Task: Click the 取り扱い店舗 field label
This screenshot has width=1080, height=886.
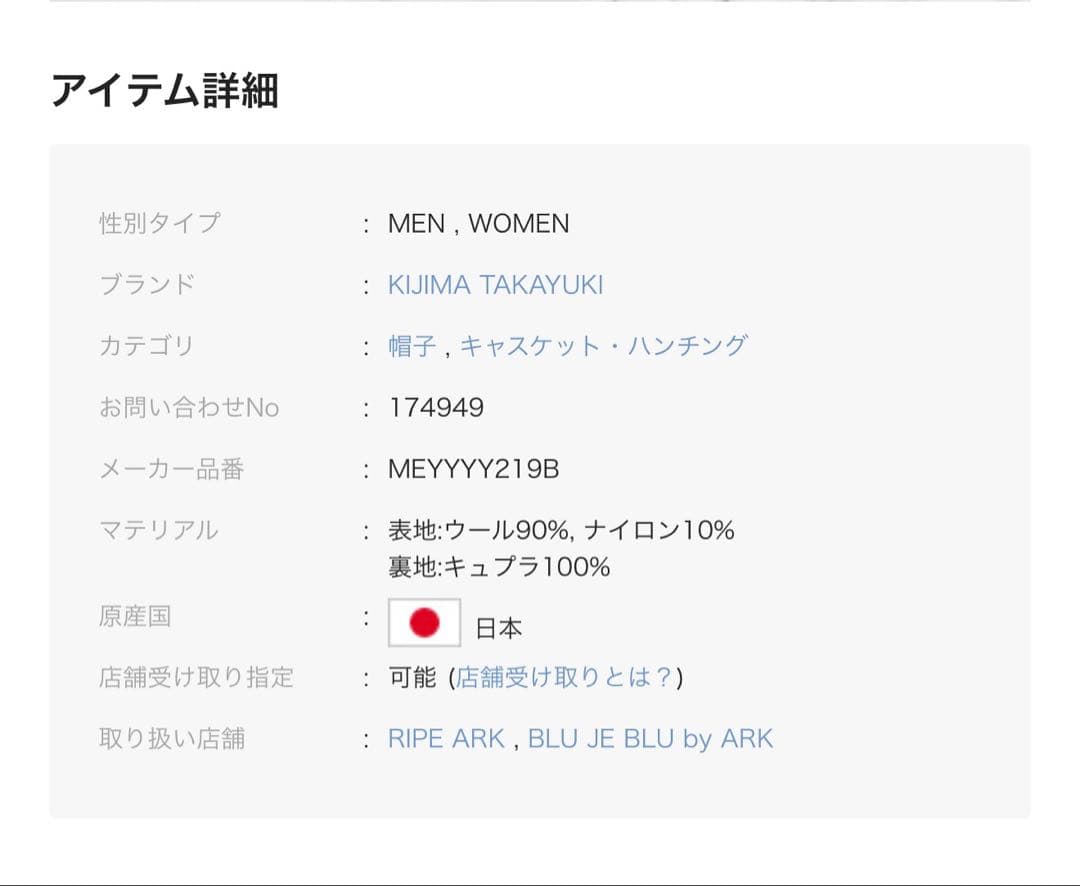Action: 171,739
